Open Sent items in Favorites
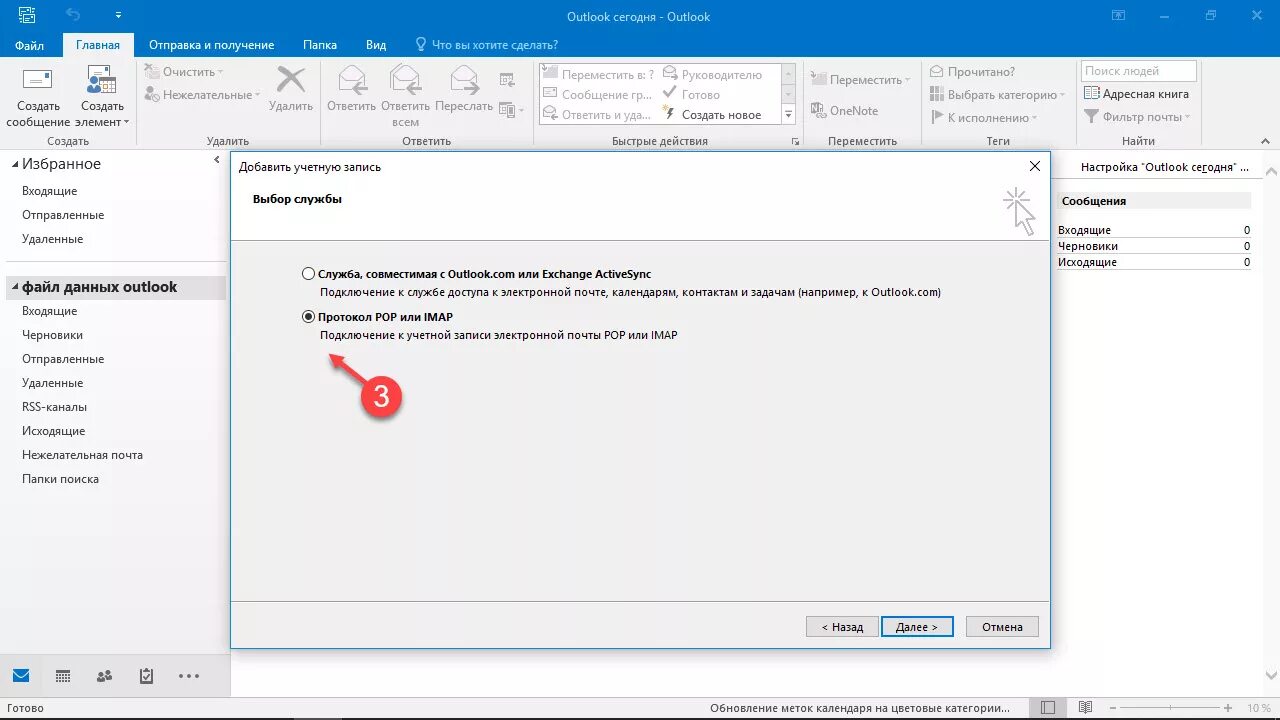1280x720 pixels. point(63,215)
